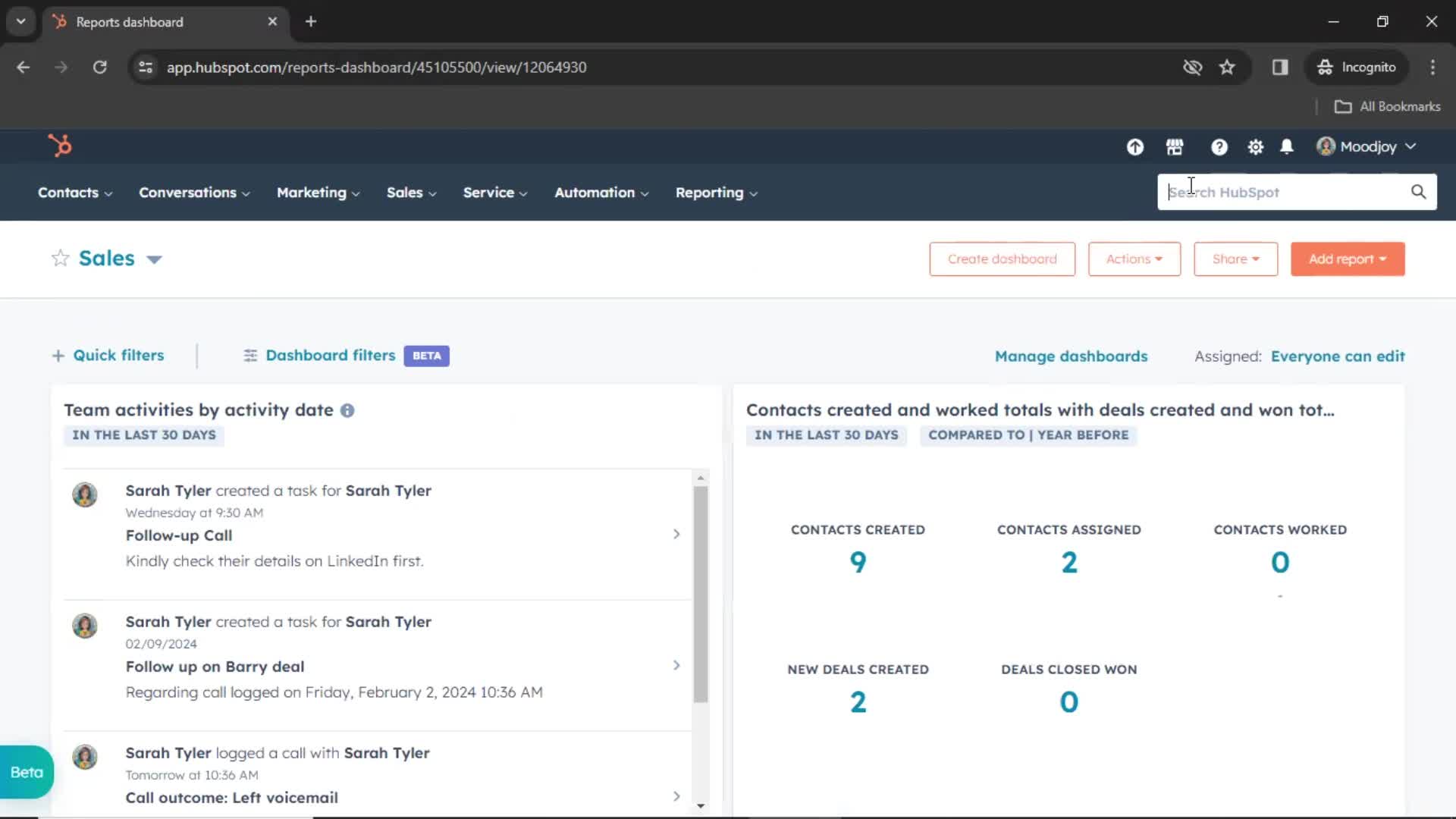Click Quick filters link
Screen dimensions: 1456x819
[x=118, y=356]
